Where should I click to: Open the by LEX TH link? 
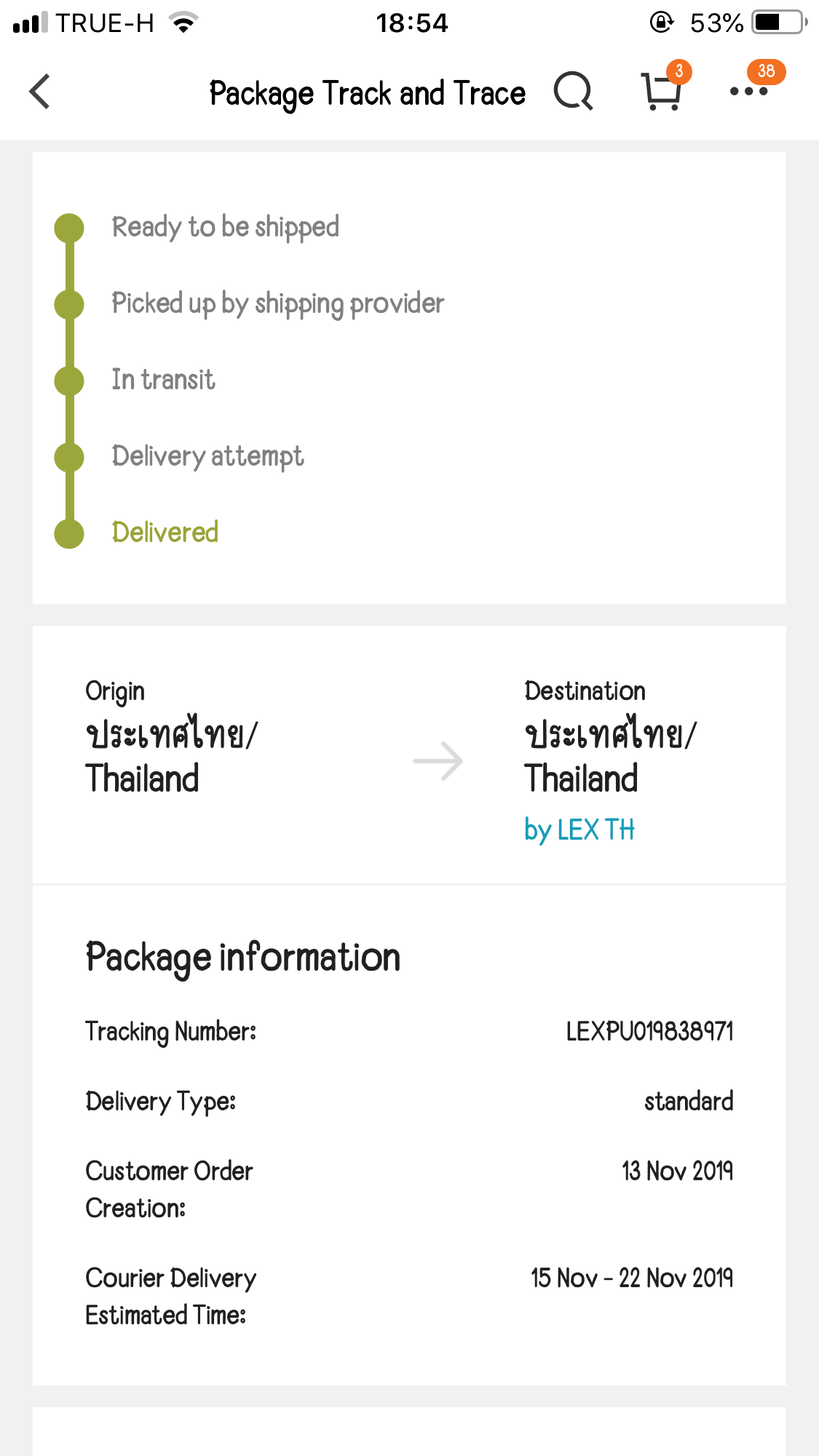(579, 830)
